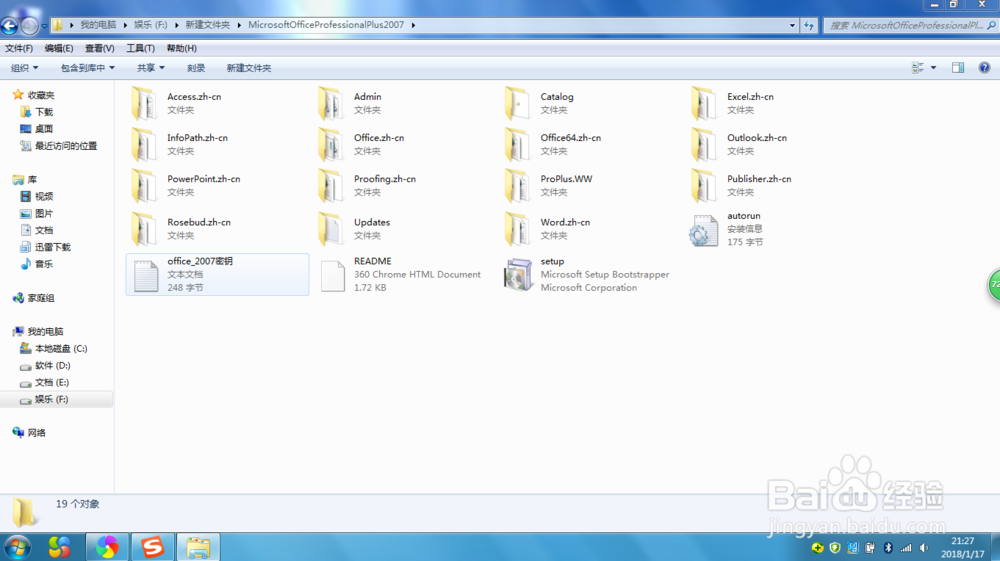Click the volume tray icon
Screen dimensions: 1000x561
[923, 548]
